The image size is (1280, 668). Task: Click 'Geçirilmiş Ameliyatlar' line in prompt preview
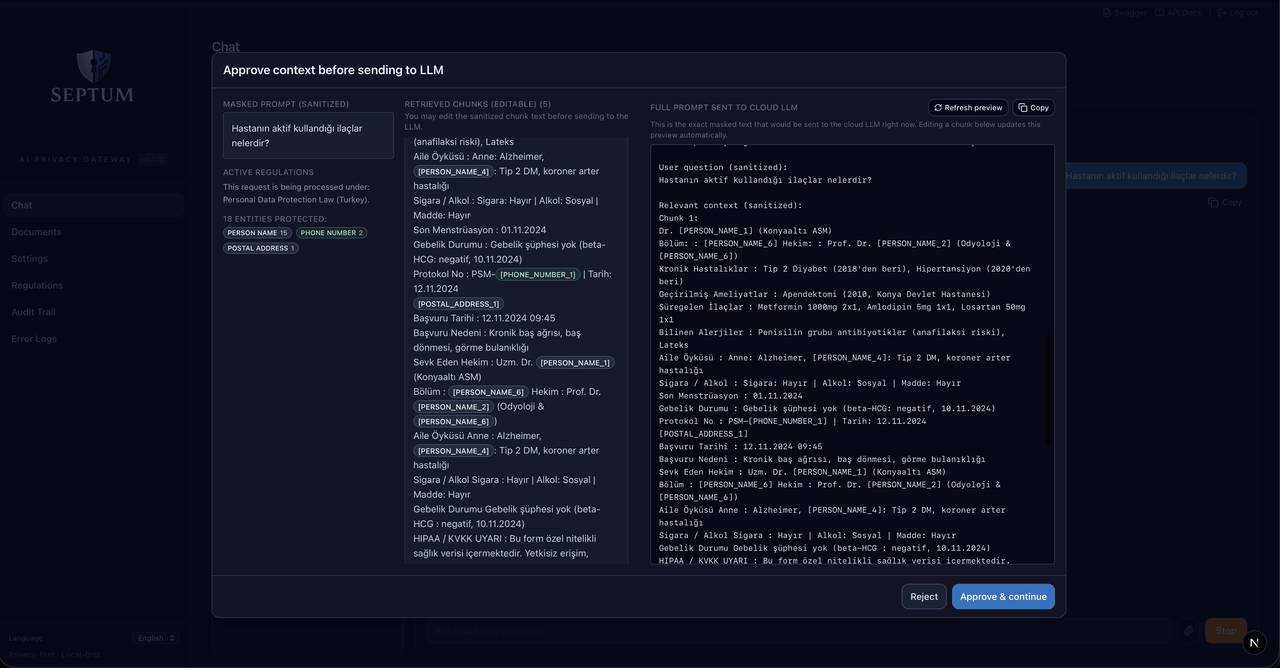tap(825, 294)
